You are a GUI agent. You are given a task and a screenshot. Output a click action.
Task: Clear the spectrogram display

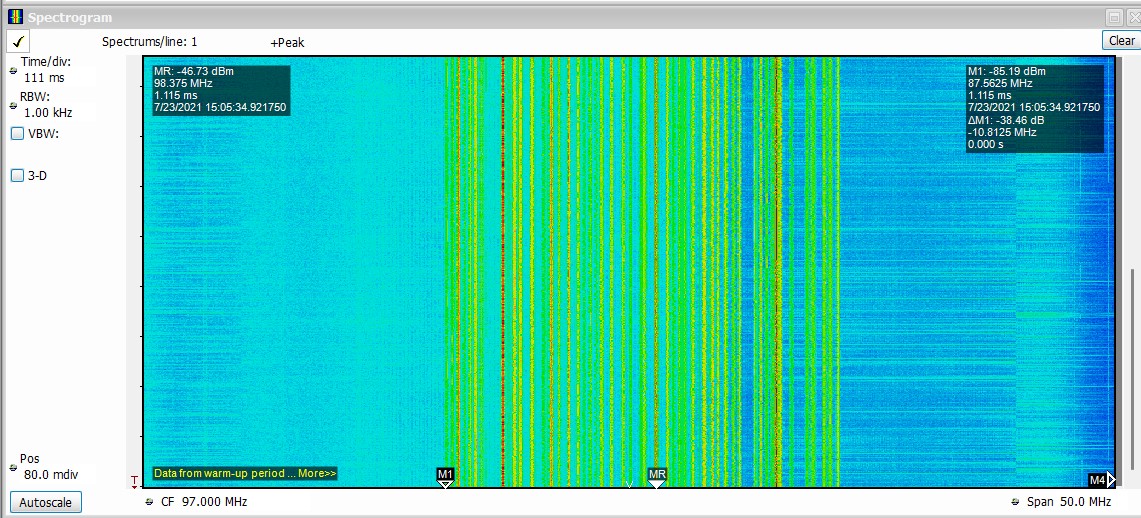coord(1121,41)
